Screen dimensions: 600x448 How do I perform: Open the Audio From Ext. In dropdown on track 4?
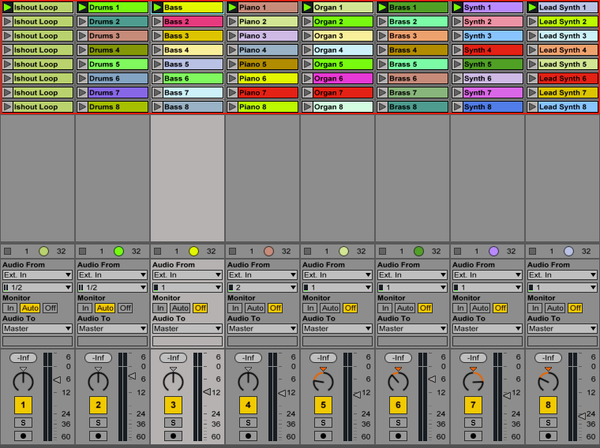(x=261, y=274)
